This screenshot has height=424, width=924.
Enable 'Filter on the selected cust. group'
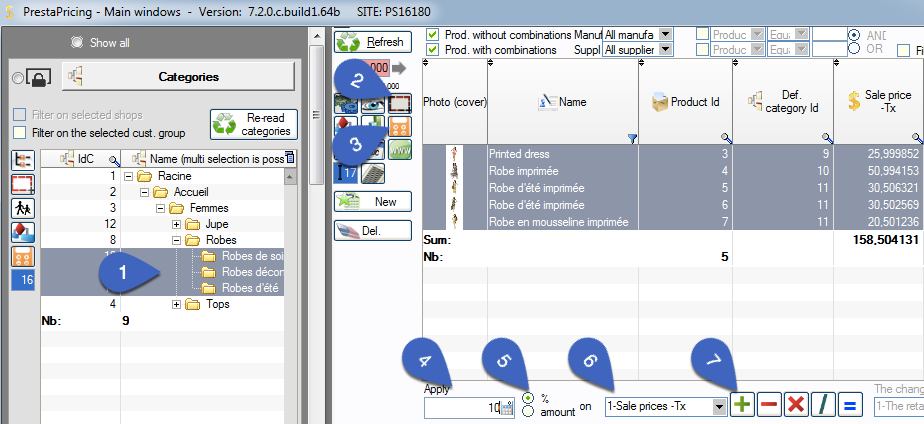coord(19,132)
